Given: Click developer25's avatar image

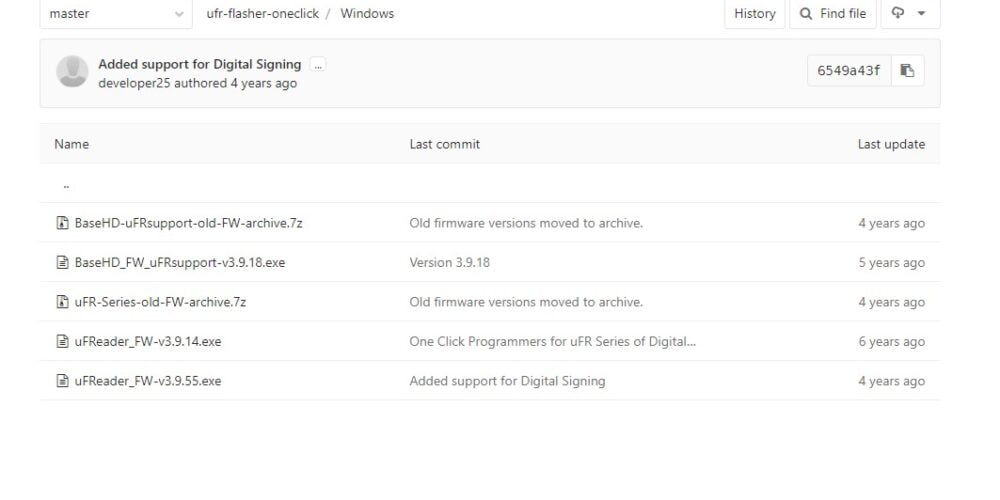Looking at the screenshot, I should (x=72, y=71).
